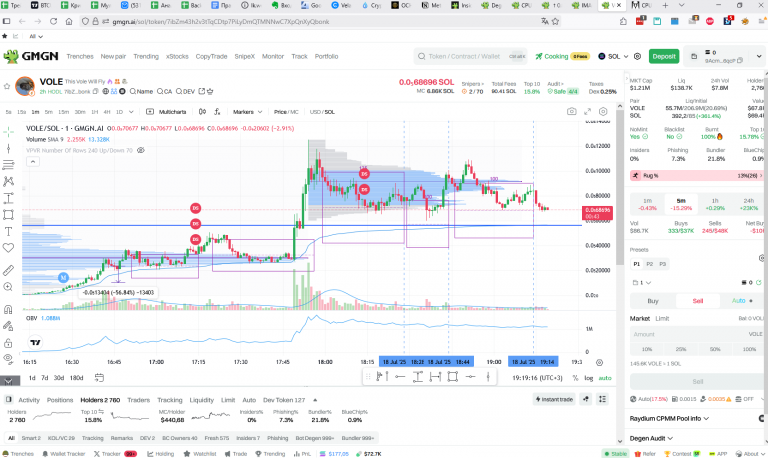Collapse the bottom tabs panel arrow
Viewport: 768px width, 458px height.
315,400
